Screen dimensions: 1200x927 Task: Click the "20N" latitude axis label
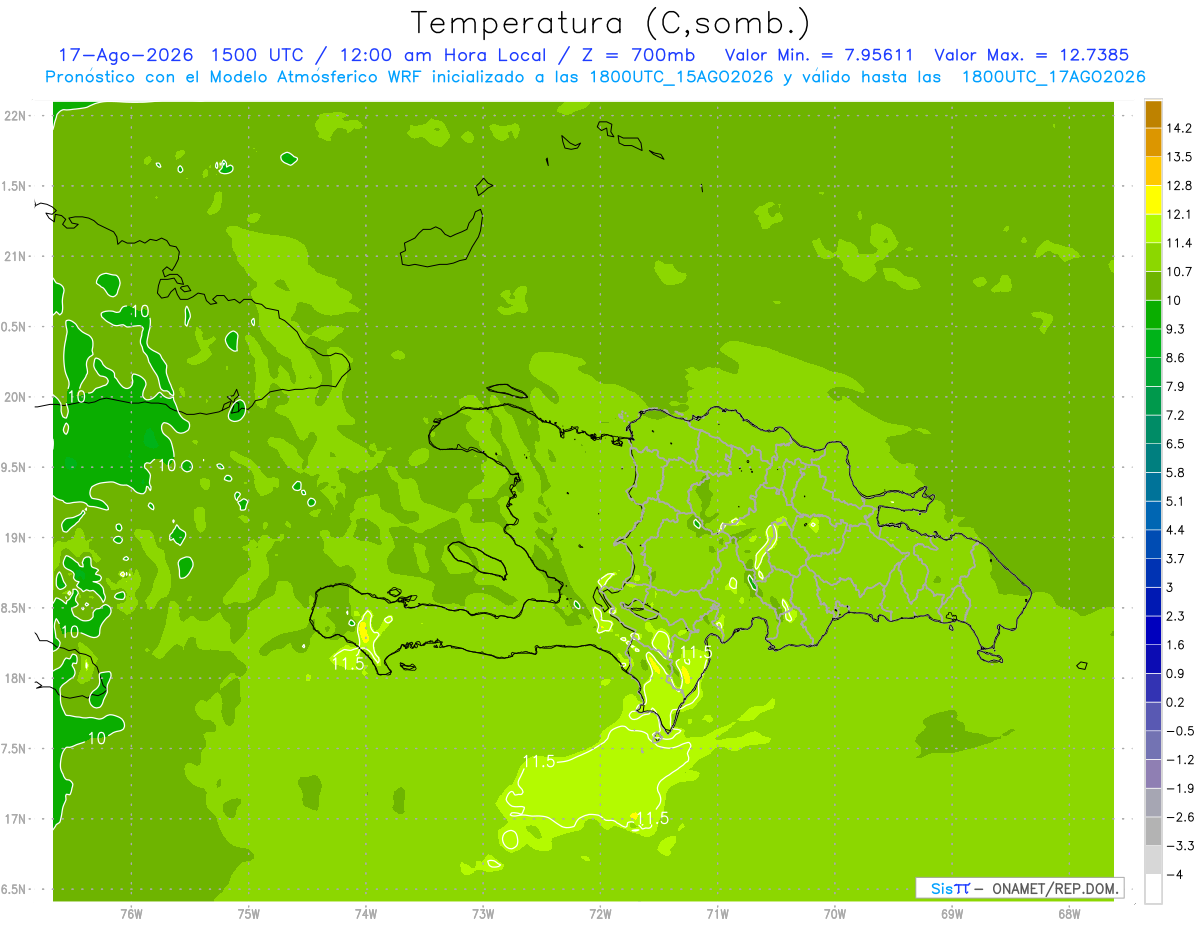pyautogui.click(x=14, y=397)
